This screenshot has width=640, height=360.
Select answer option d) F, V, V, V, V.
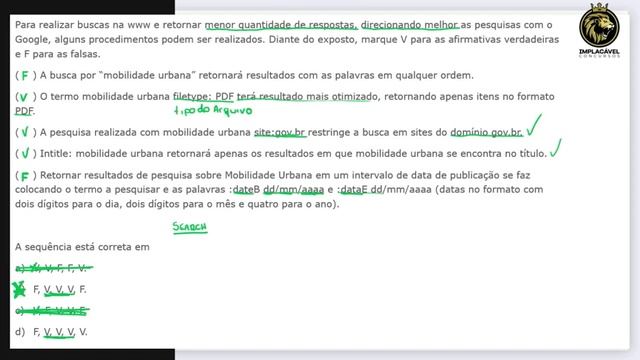coord(51,332)
